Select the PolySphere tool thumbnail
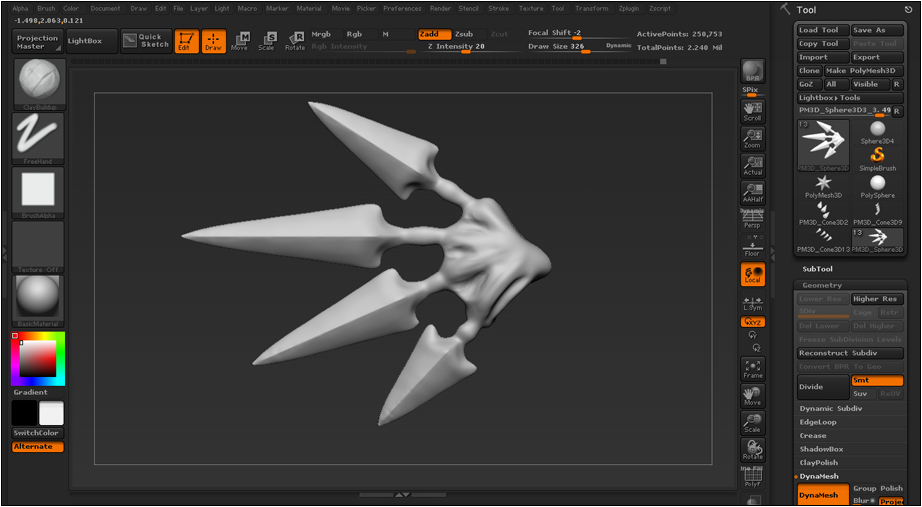 [x=877, y=186]
